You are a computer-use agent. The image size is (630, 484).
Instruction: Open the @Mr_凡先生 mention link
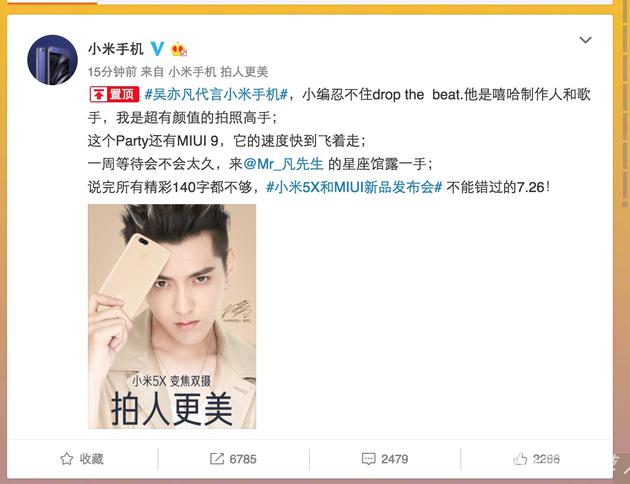coord(283,164)
